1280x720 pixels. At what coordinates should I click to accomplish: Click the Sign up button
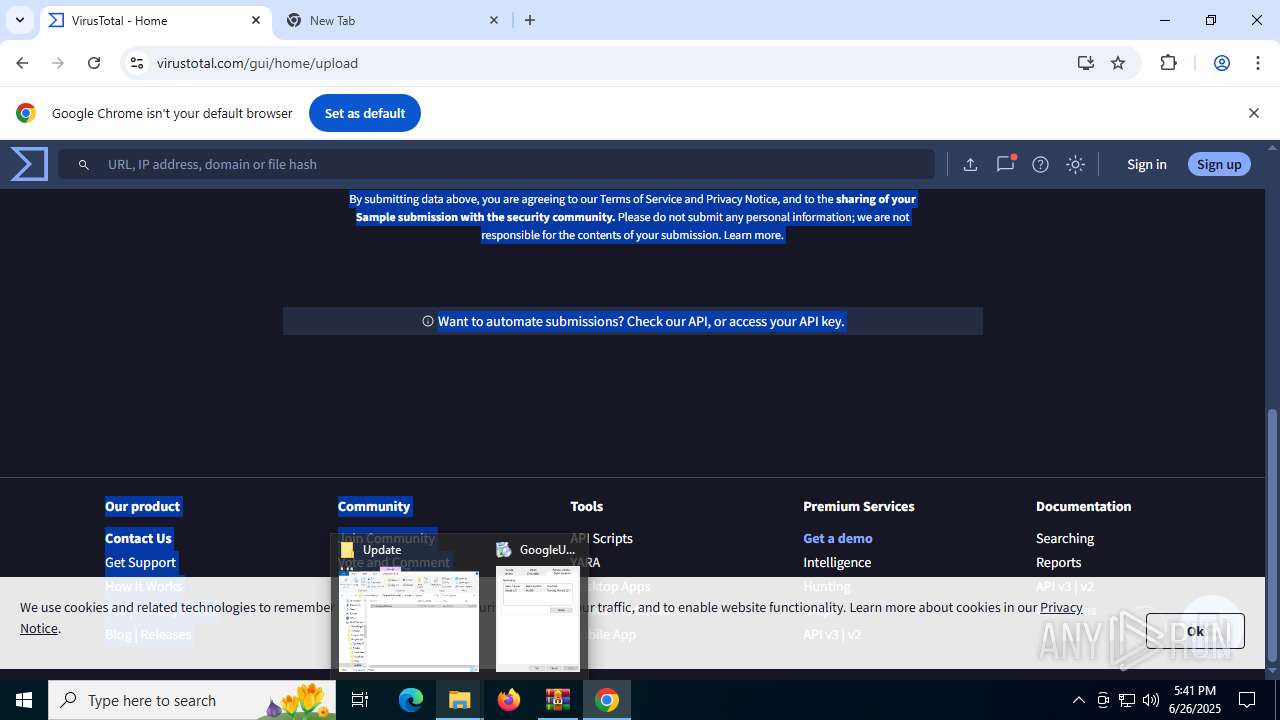pos(1219,164)
